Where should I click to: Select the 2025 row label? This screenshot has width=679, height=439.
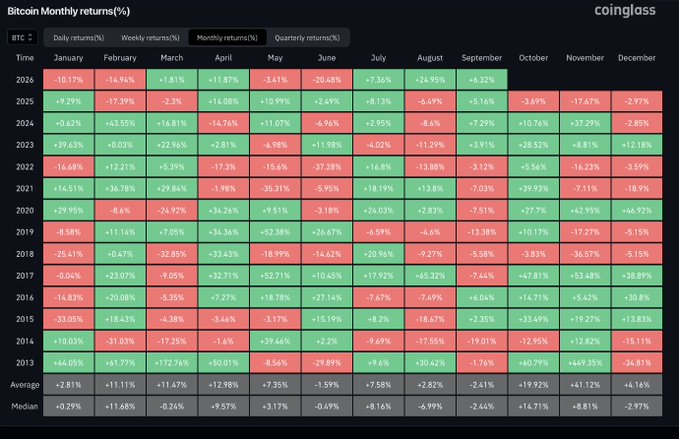point(25,101)
